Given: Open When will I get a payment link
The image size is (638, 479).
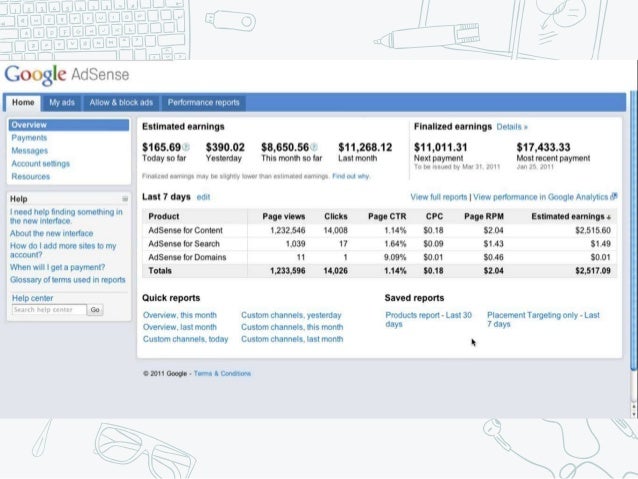Looking at the screenshot, I should (x=57, y=267).
